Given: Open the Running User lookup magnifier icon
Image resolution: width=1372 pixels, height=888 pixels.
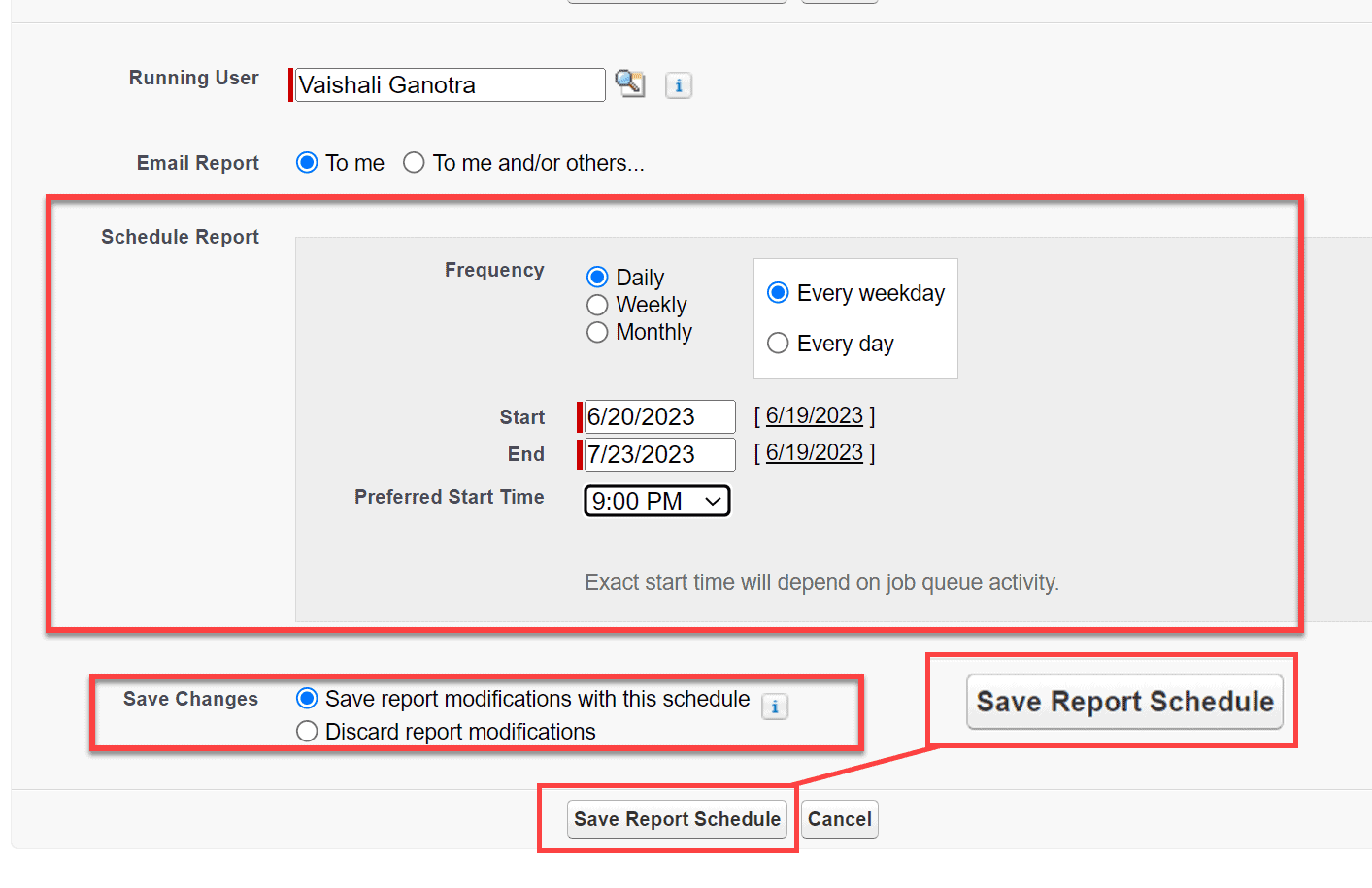Looking at the screenshot, I should click(629, 83).
